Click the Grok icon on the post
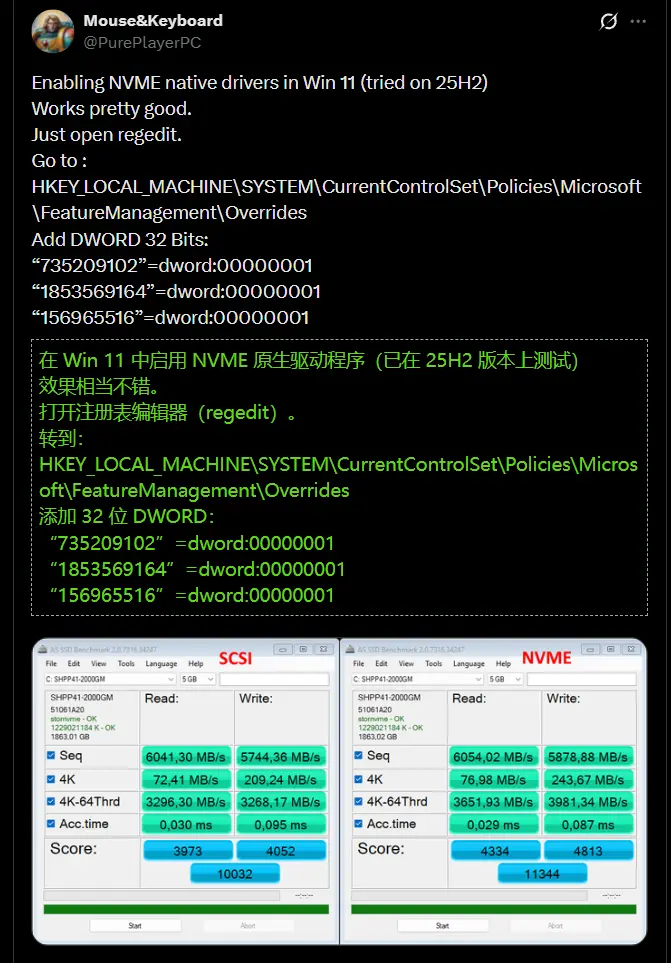Viewport: 671px width, 963px height. pyautogui.click(x=608, y=21)
